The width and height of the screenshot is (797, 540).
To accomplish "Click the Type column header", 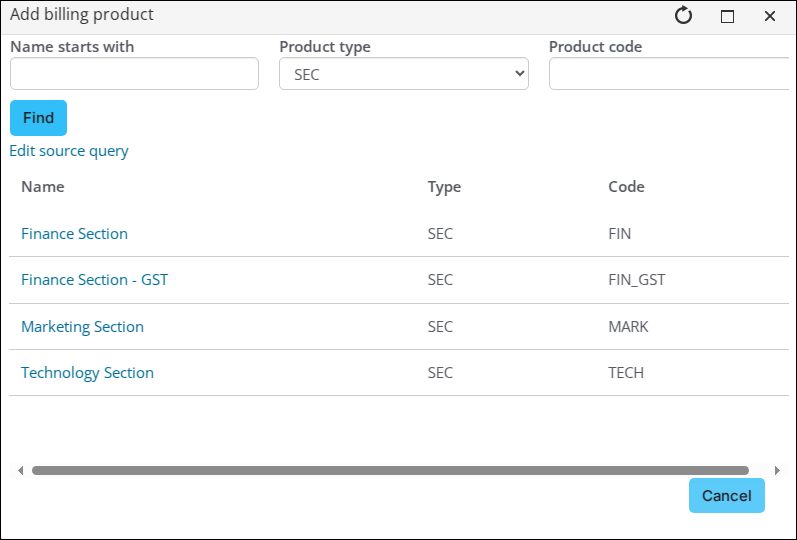I will point(444,187).
